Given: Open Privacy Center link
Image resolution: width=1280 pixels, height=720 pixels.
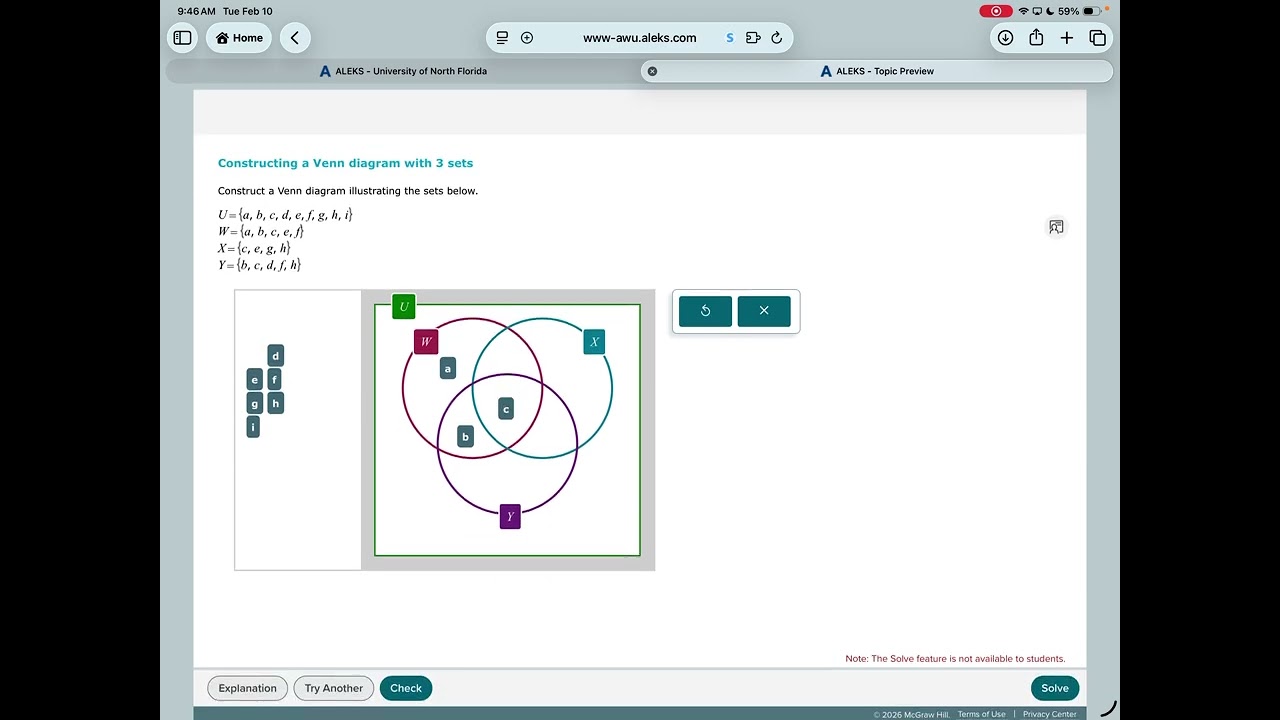Looking at the screenshot, I should 1050,714.
